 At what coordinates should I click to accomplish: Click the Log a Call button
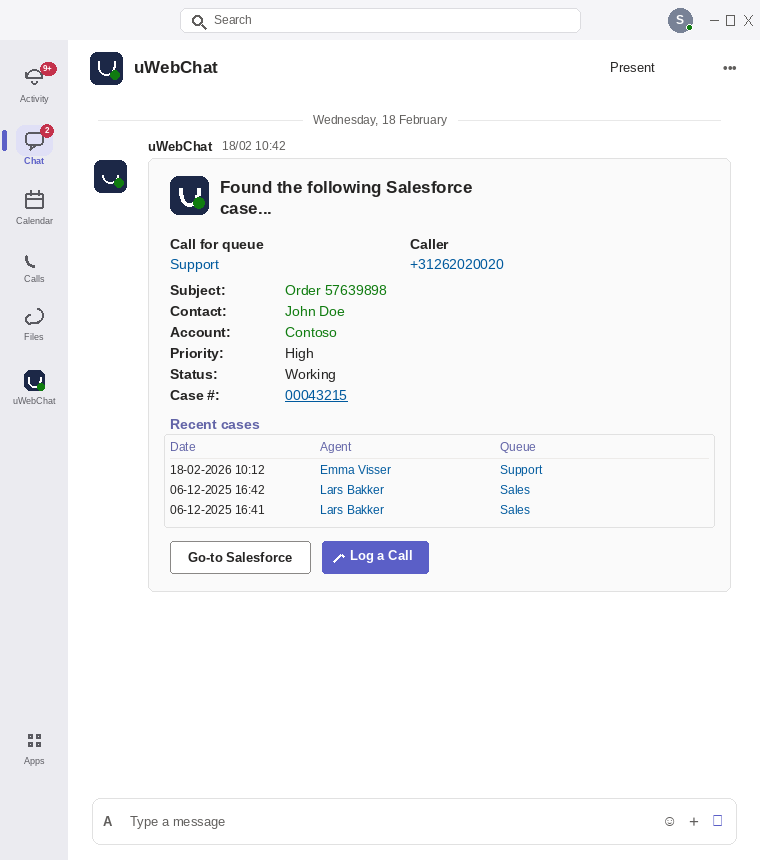point(375,557)
